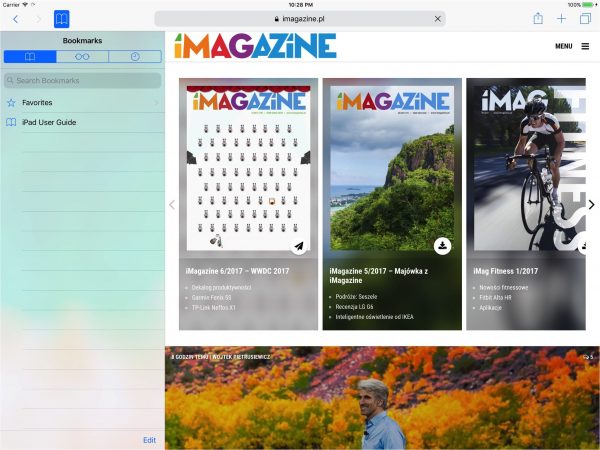
Task: Click the paper plane icon on 6/2017 cover
Action: tap(299, 246)
